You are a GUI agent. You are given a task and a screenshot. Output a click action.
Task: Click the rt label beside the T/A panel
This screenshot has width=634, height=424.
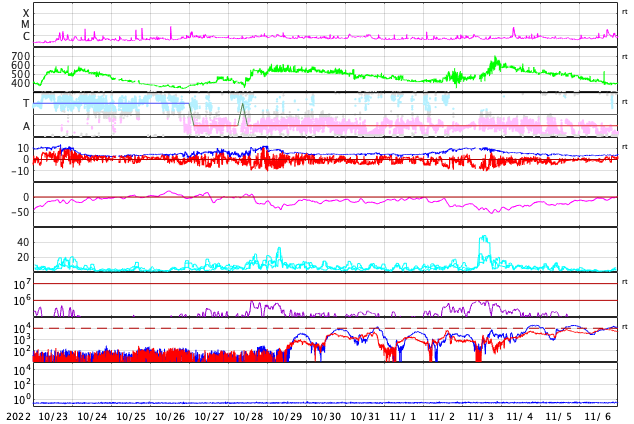click(x=624, y=102)
